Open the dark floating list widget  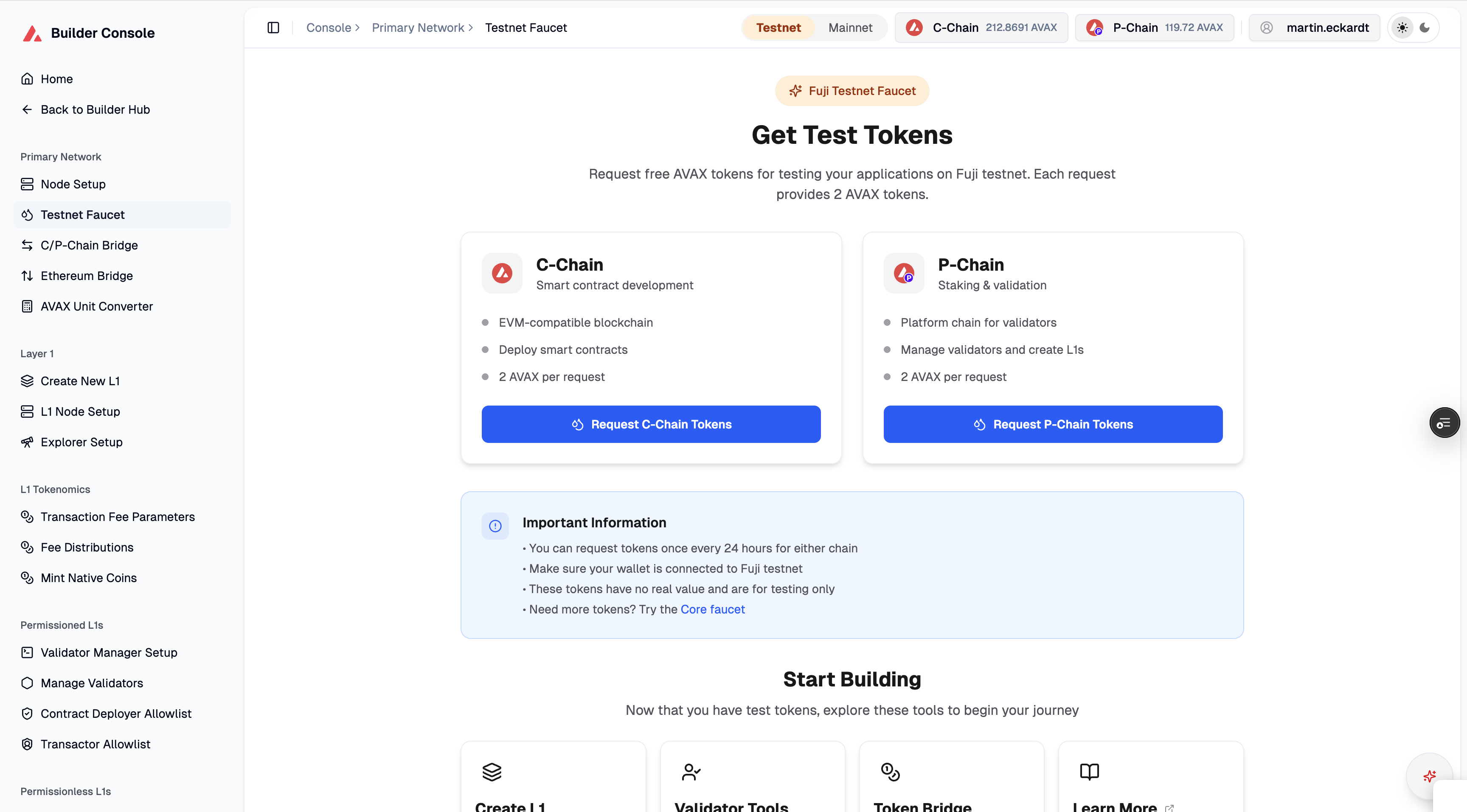click(1444, 423)
